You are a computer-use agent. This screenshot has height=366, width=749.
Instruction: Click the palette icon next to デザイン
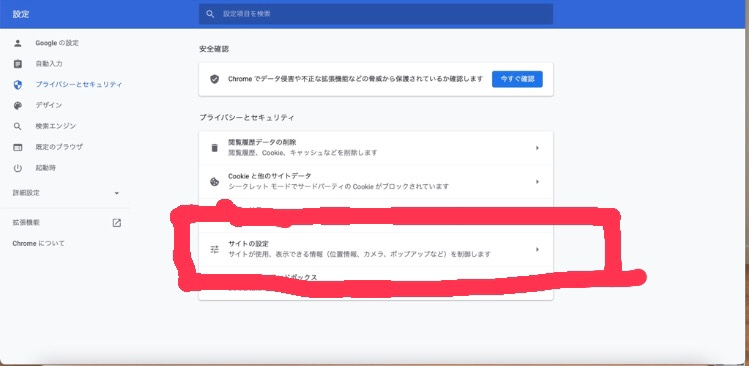click(18, 106)
